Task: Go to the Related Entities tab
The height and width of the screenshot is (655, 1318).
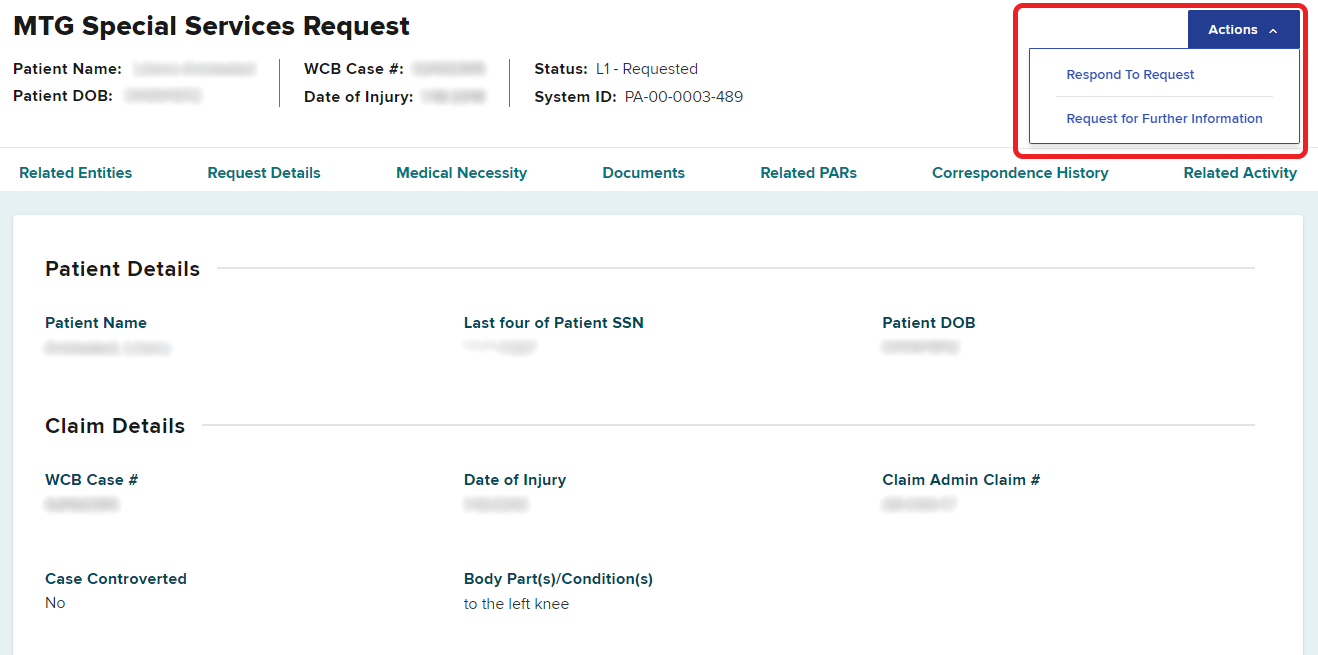Action: click(76, 173)
